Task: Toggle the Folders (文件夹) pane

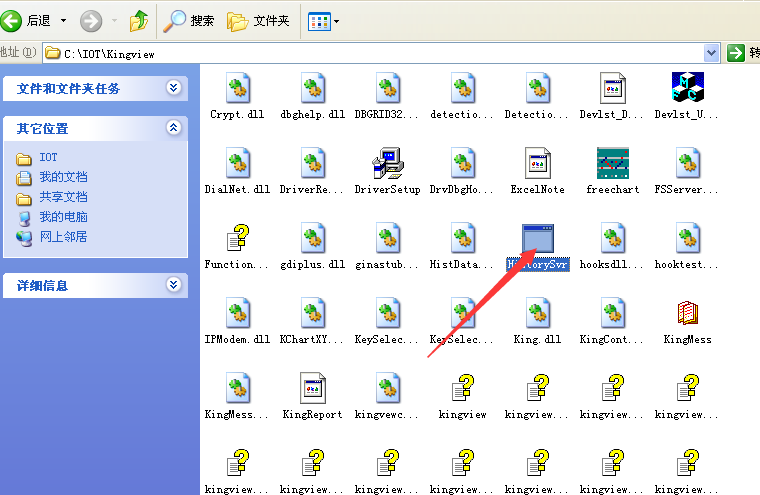Action: 258,21
